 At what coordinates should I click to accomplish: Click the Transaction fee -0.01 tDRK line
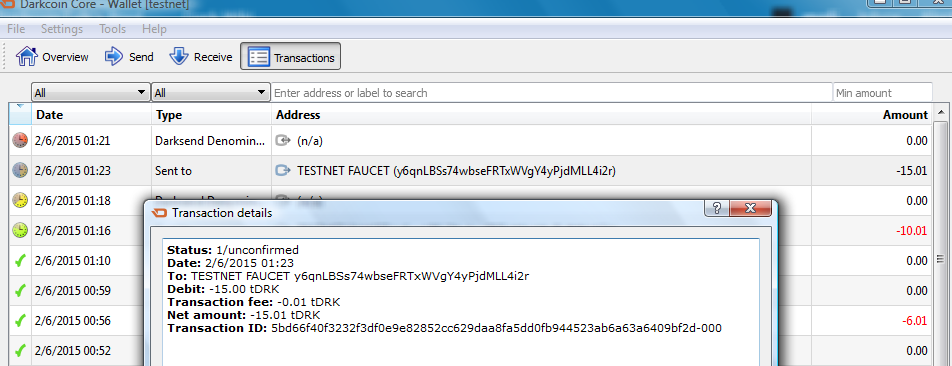click(253, 302)
